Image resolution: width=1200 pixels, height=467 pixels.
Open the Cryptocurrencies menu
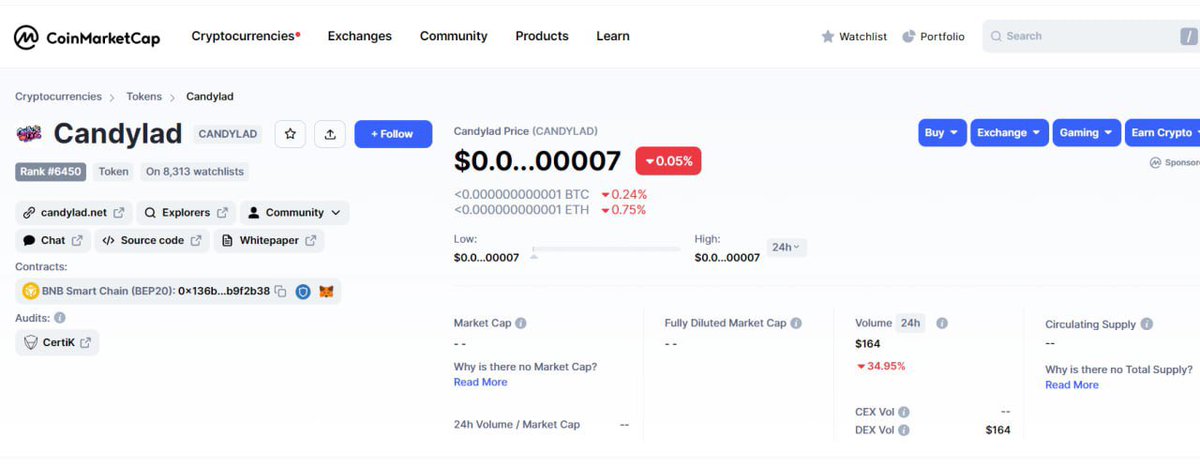point(245,37)
